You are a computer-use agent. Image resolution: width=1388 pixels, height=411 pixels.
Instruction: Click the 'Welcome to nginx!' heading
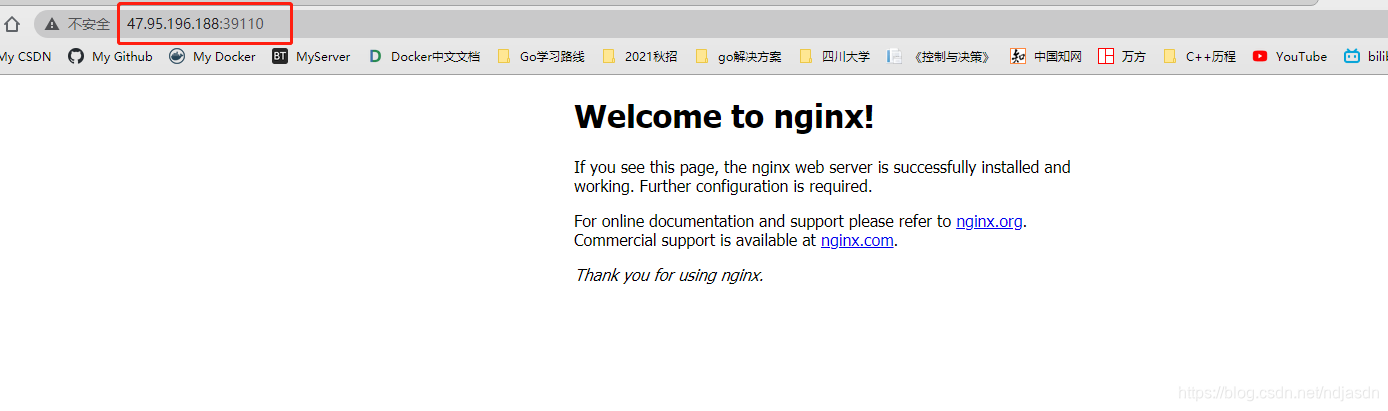tap(724, 117)
